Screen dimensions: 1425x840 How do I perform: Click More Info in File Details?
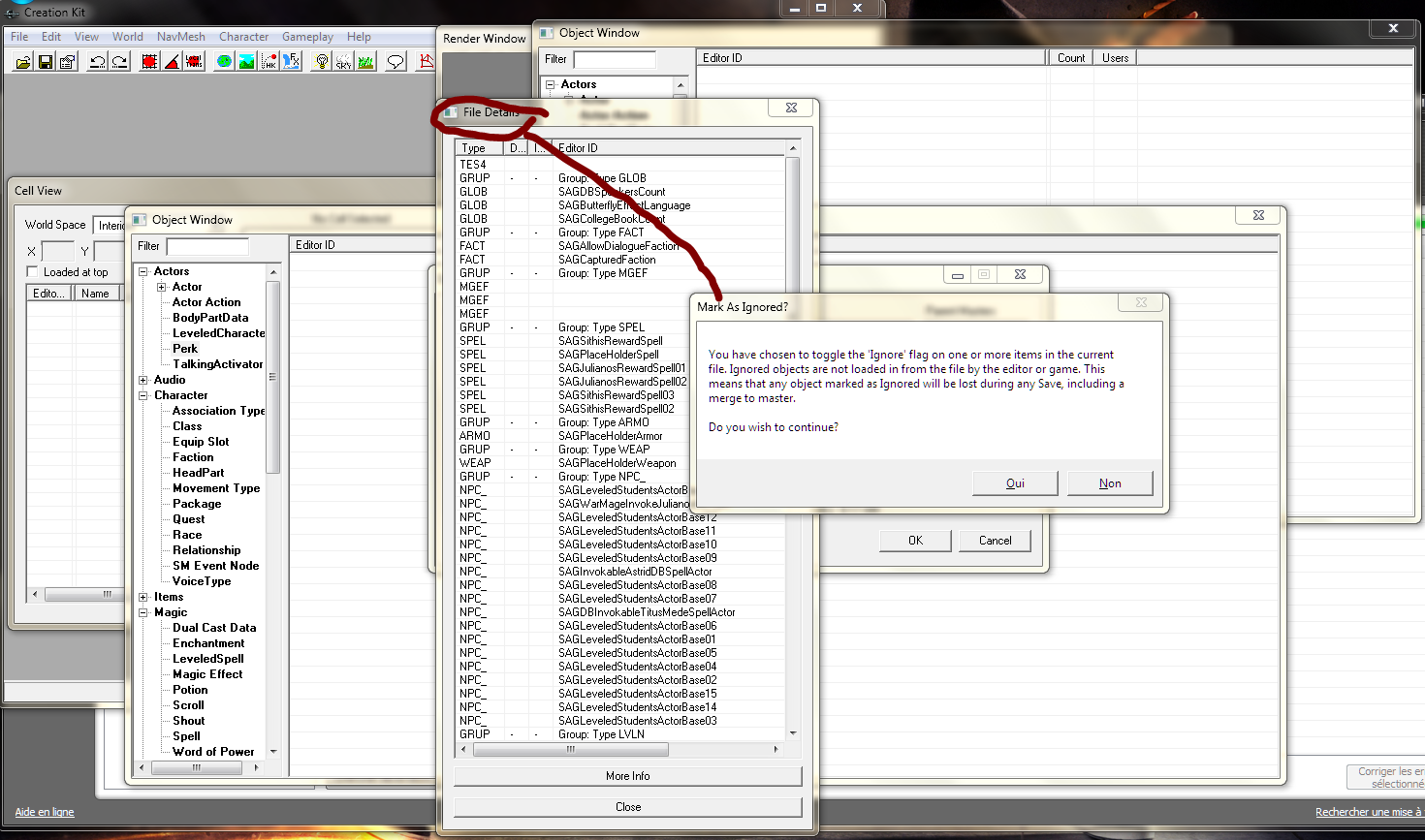[628, 776]
